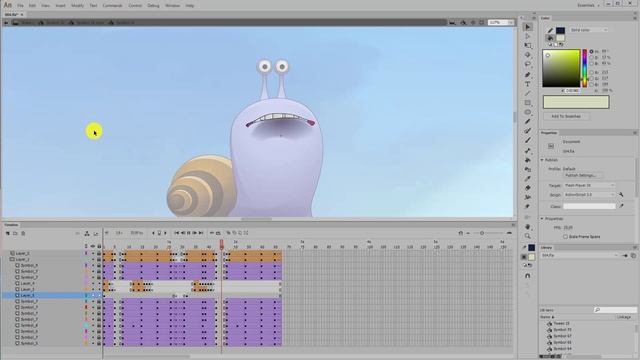
Task: Open the File menu
Action: click(x=20, y=6)
